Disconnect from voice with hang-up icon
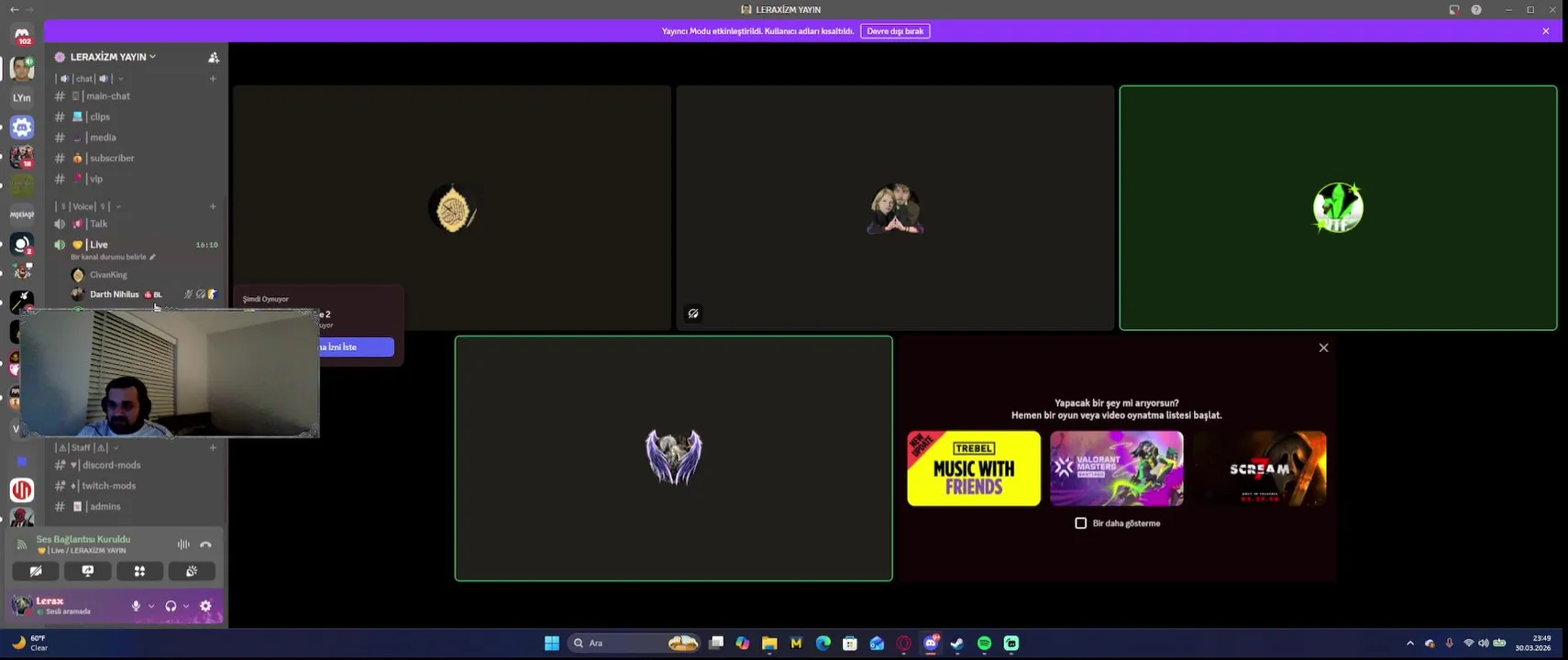The image size is (1568, 660). (x=205, y=544)
